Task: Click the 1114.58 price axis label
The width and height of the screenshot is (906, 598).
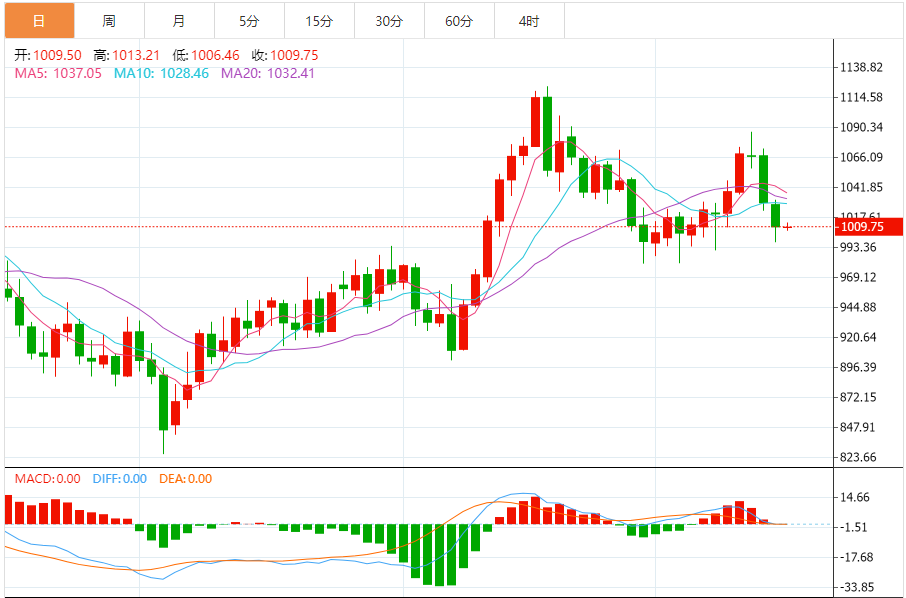Action: click(862, 98)
